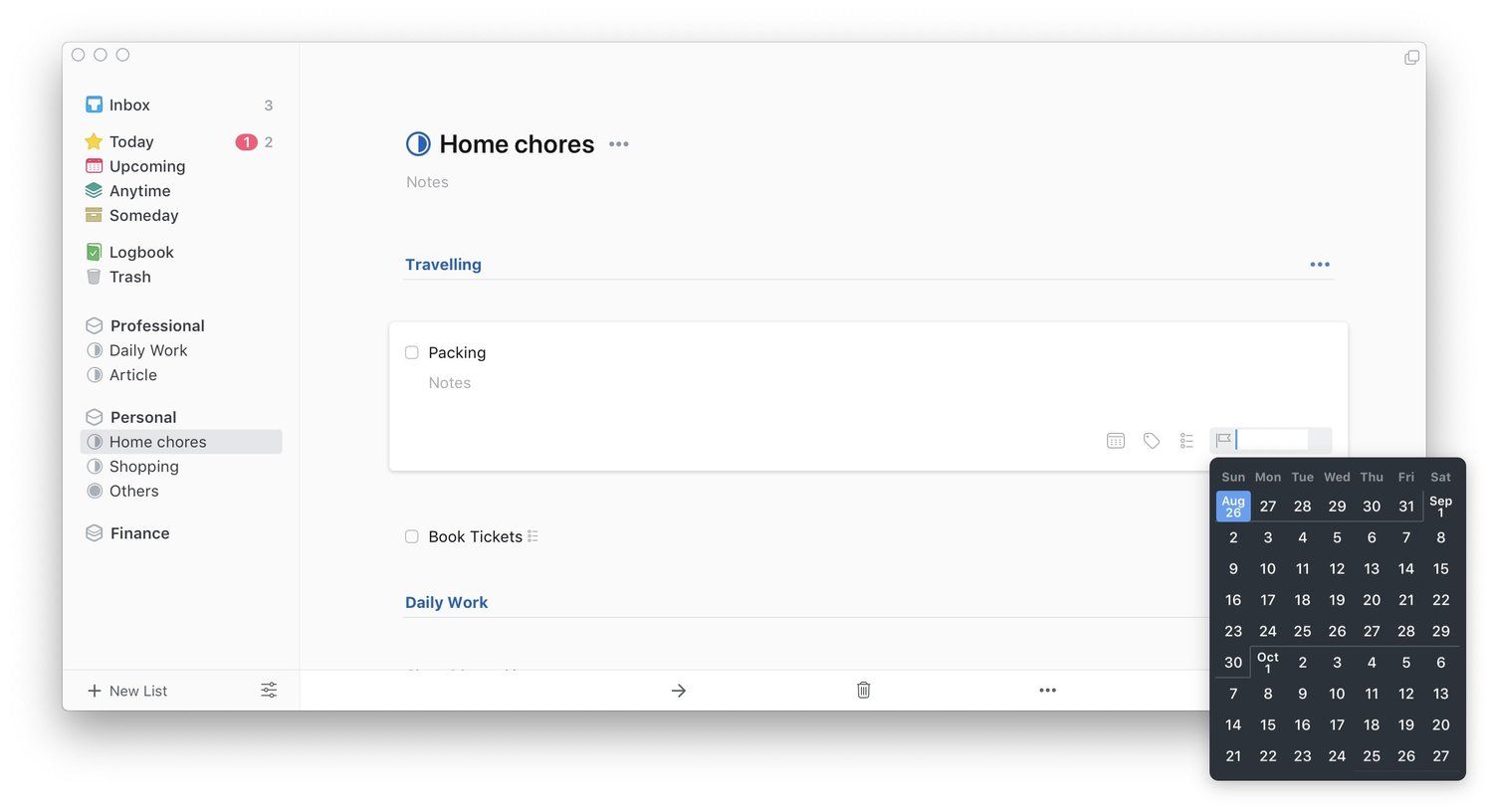The width and height of the screenshot is (1493, 812).
Task: Click the calendar When icon in Packing task
Action: [x=1116, y=441]
